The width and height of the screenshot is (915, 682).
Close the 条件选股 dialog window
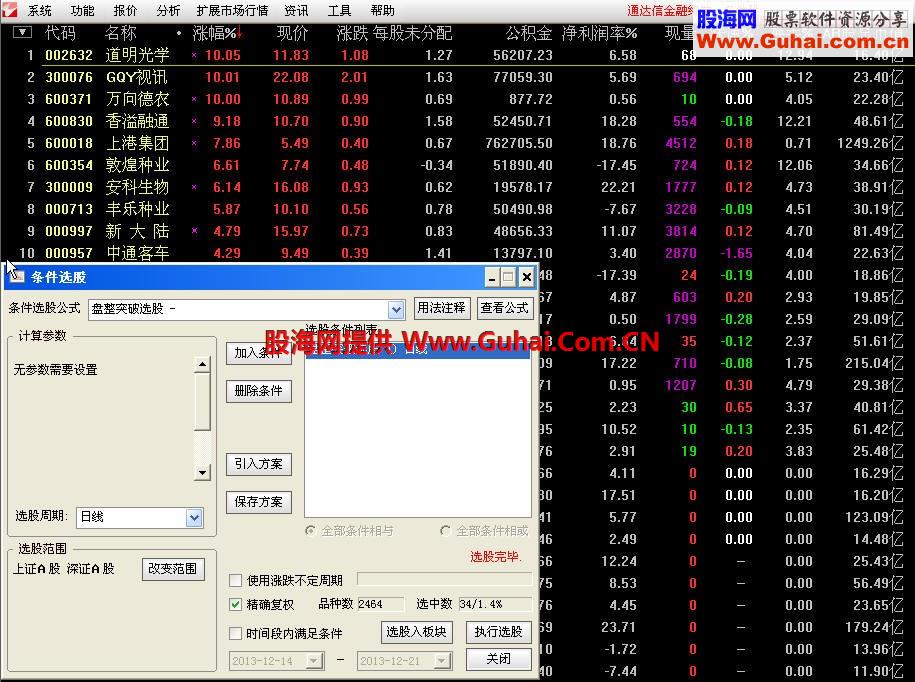click(526, 277)
